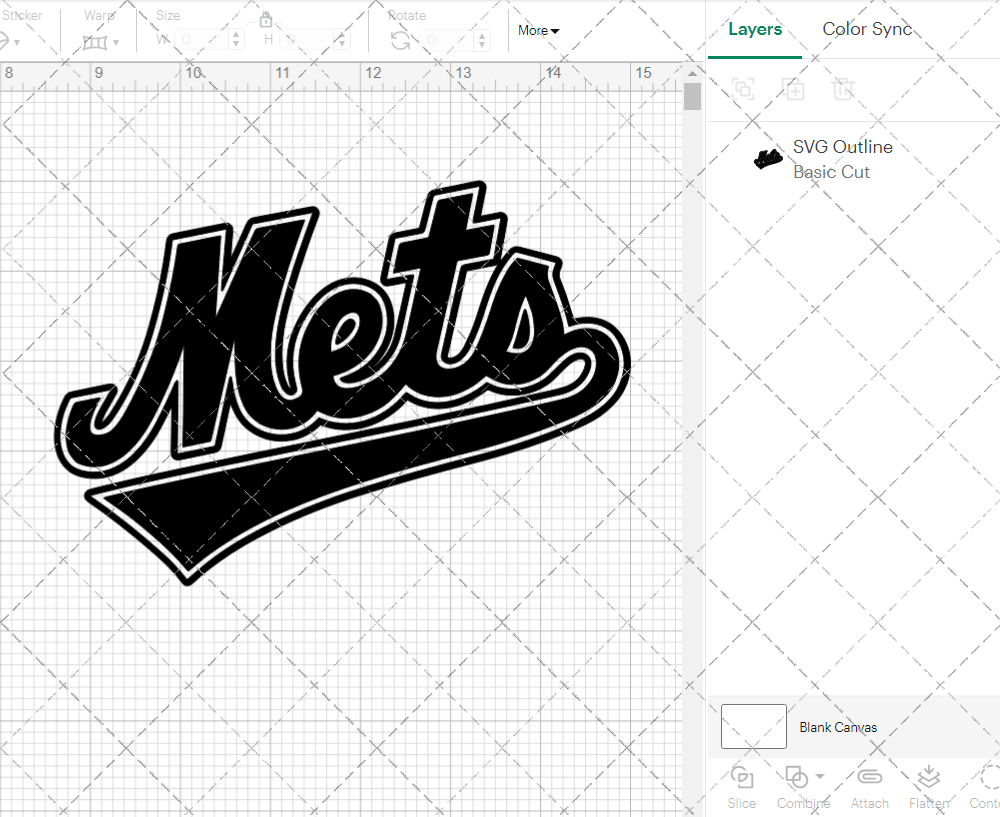
Task: Expand the Sticker dropdown arrow
Action: coord(17,43)
